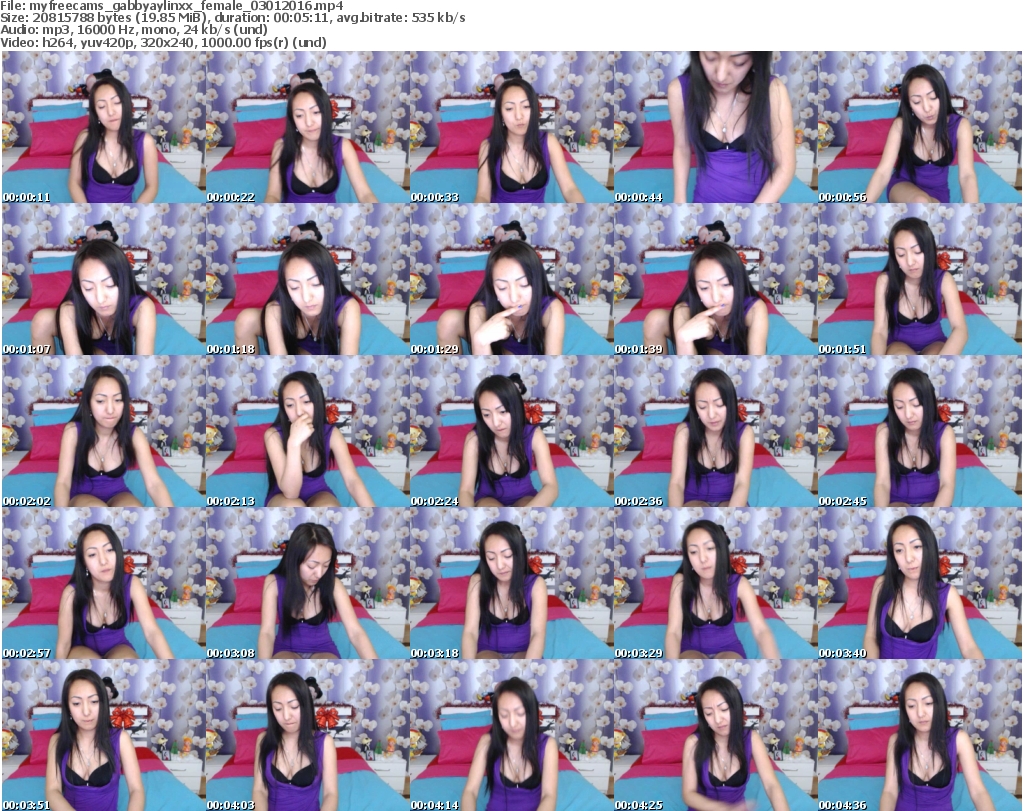Select the 'Video: h264, yuv420p, 320x240' line
Viewport: 1024px width, 811px height.
tap(163, 42)
